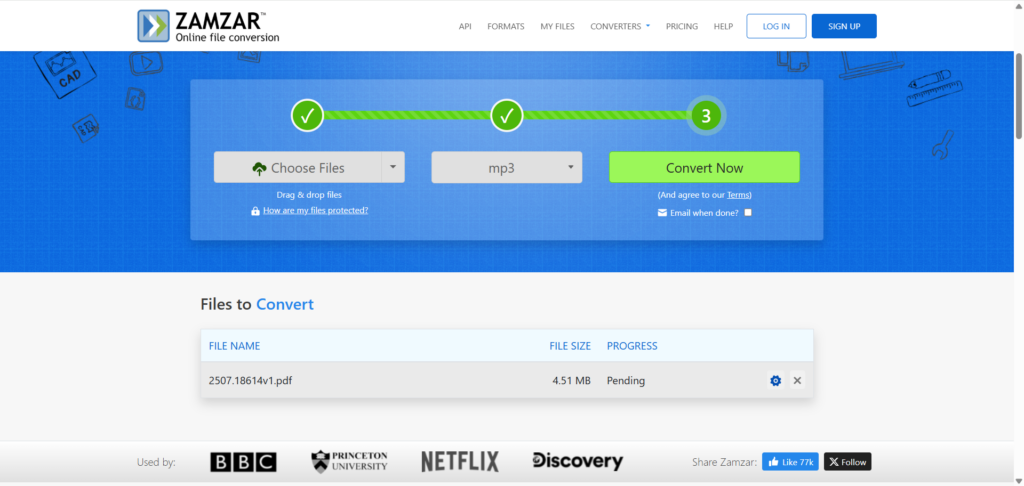Open the Terms link
The height and width of the screenshot is (486, 1024).
coord(738,195)
